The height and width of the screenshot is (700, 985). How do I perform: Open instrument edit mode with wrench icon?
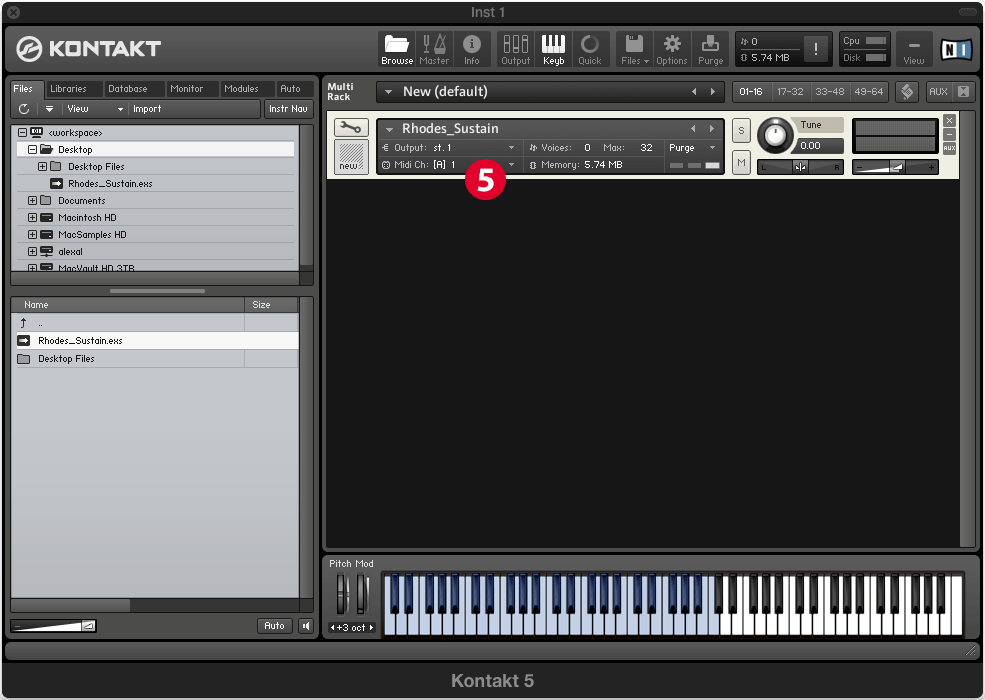click(x=351, y=128)
